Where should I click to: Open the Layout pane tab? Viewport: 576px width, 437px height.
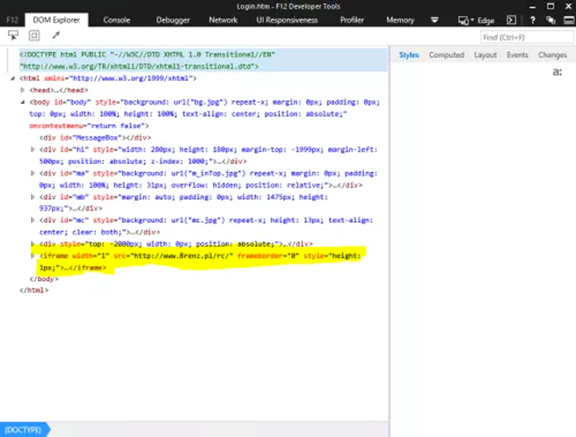485,55
